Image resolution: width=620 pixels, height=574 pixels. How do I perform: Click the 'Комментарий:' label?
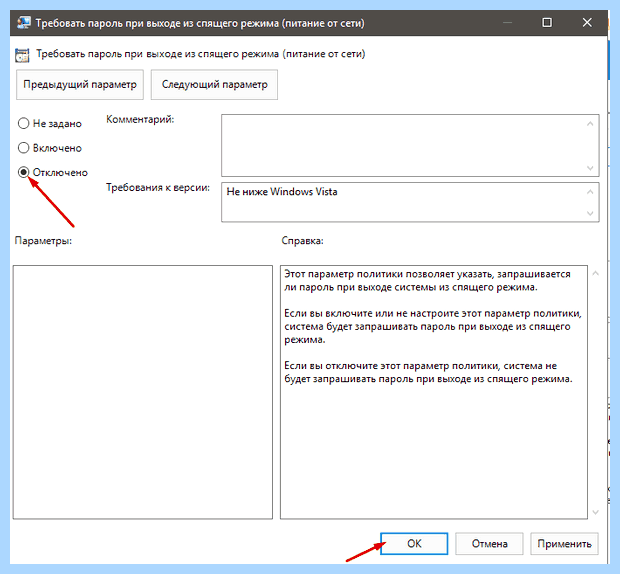pyautogui.click(x=140, y=119)
